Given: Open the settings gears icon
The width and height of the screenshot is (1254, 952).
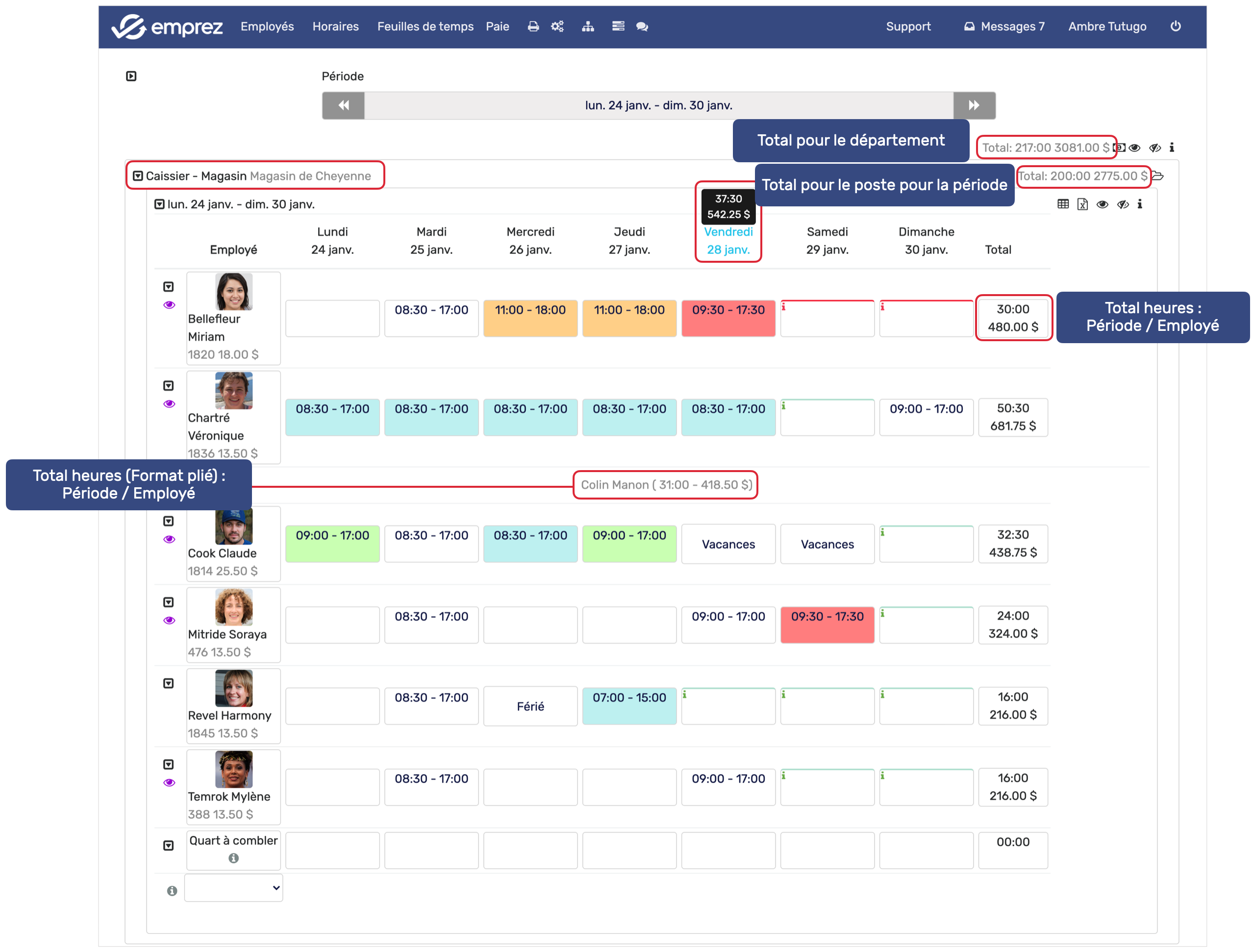Looking at the screenshot, I should point(557,26).
